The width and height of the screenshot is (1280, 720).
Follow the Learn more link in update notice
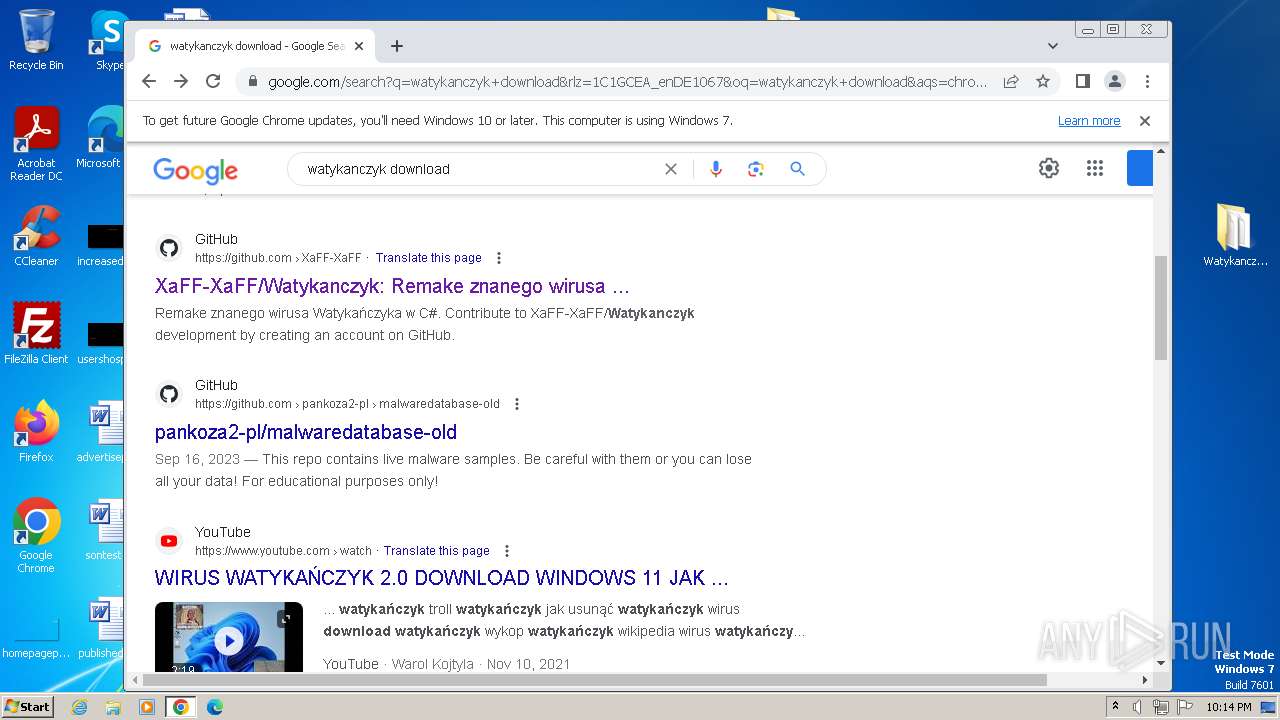click(1089, 121)
